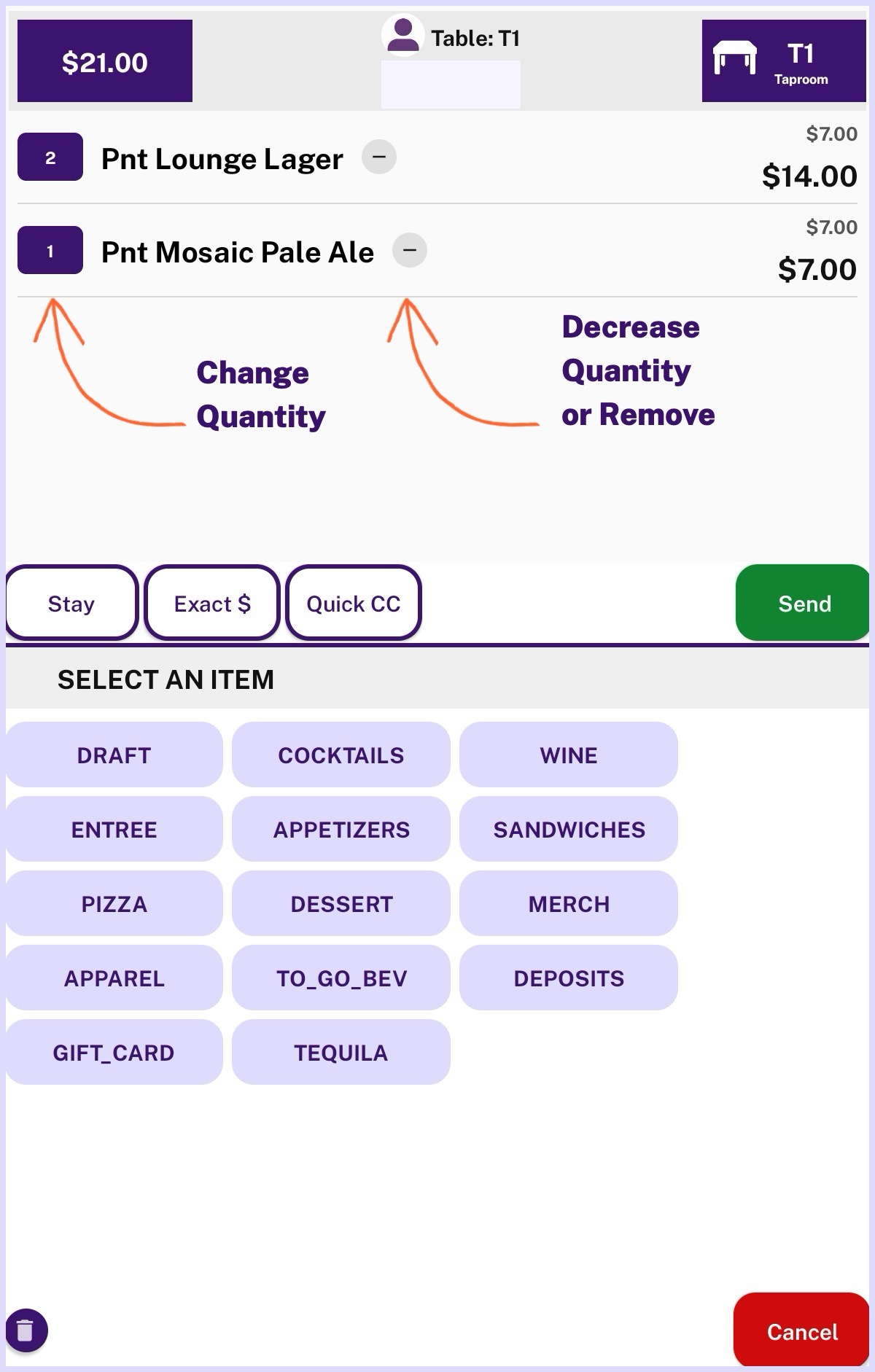Decrease quantity of Pnt Lounge Lager
The image size is (875, 1372).
[379, 157]
